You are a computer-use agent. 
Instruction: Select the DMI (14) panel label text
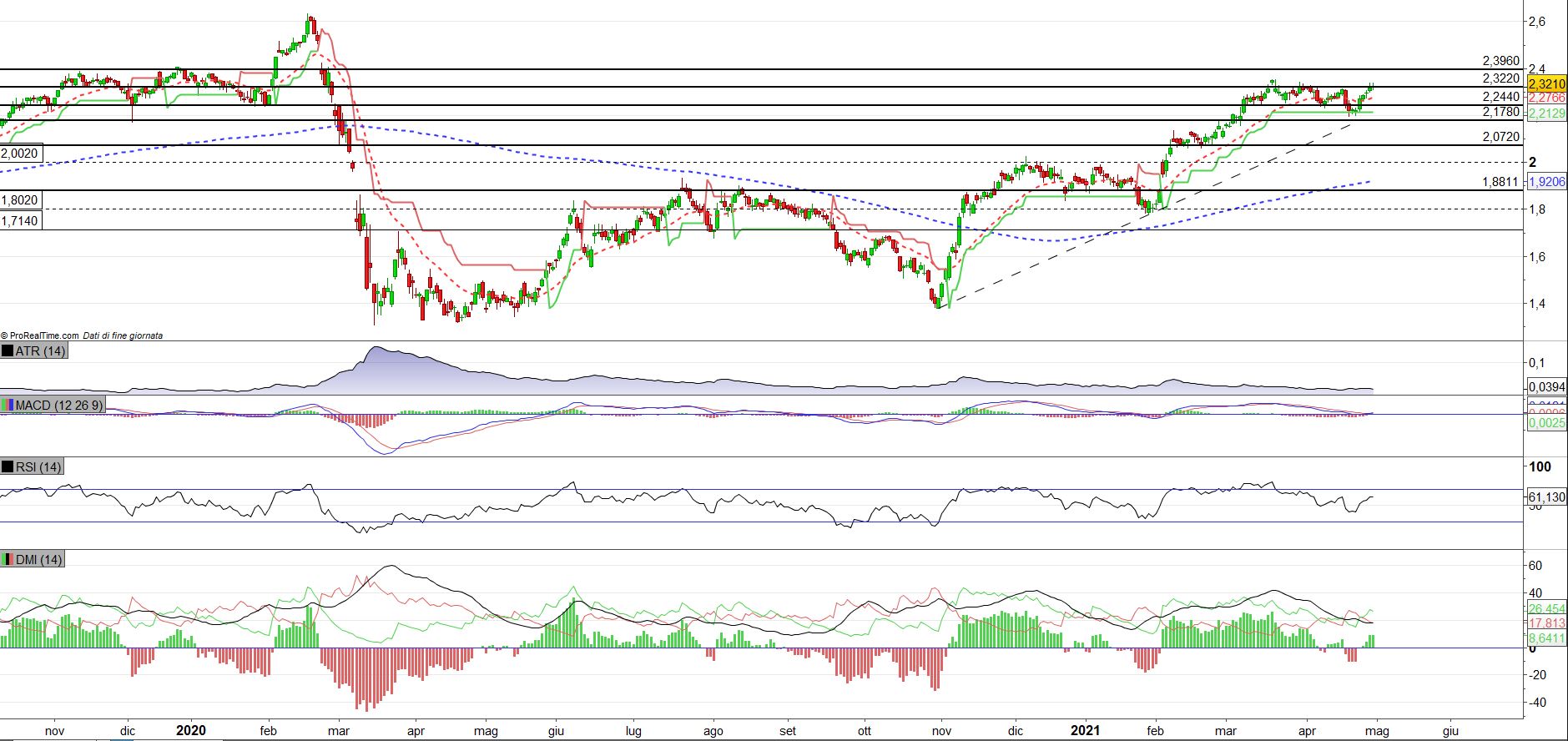(39, 559)
